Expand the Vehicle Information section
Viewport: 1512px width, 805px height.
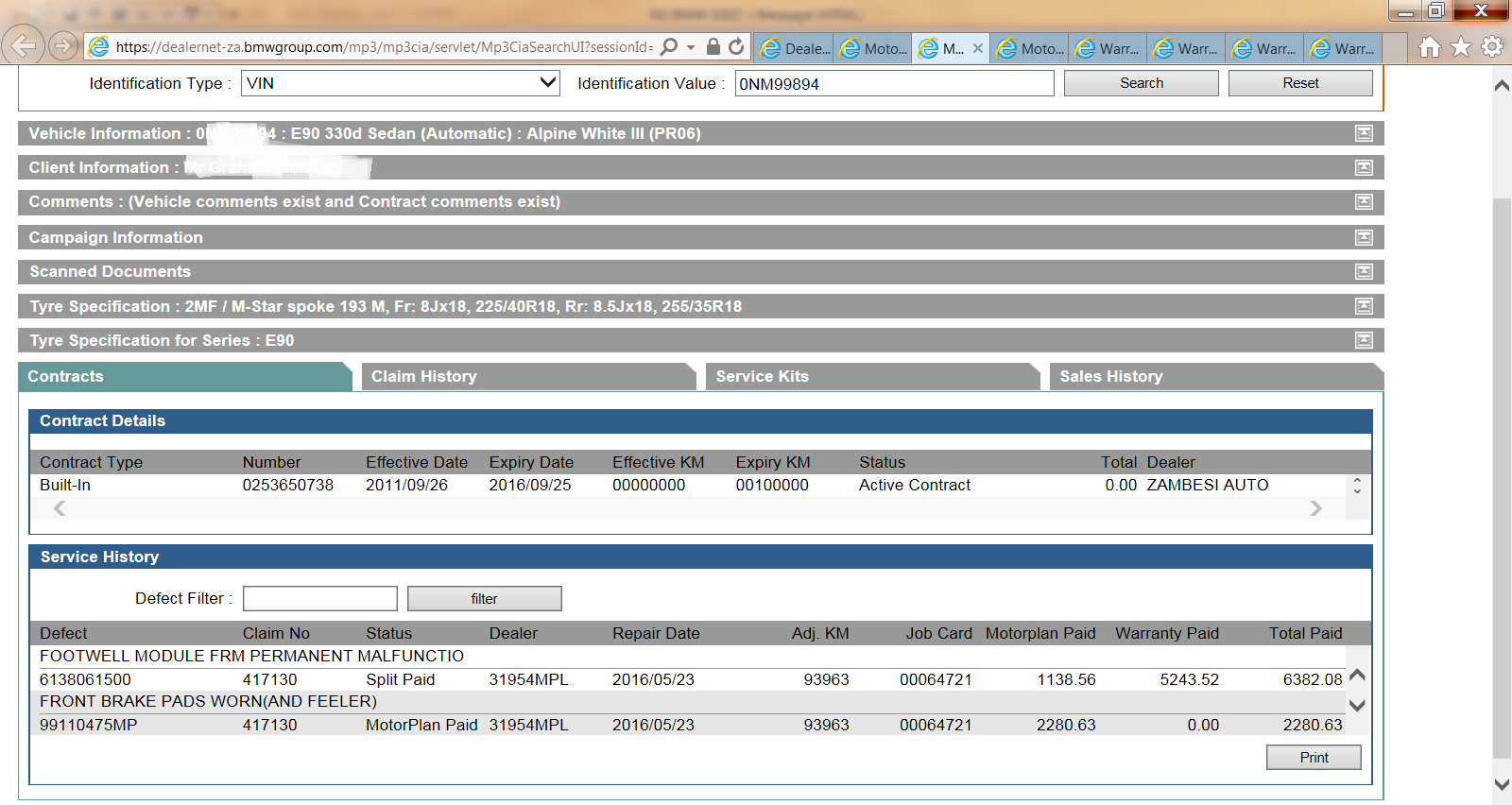[x=1364, y=133]
